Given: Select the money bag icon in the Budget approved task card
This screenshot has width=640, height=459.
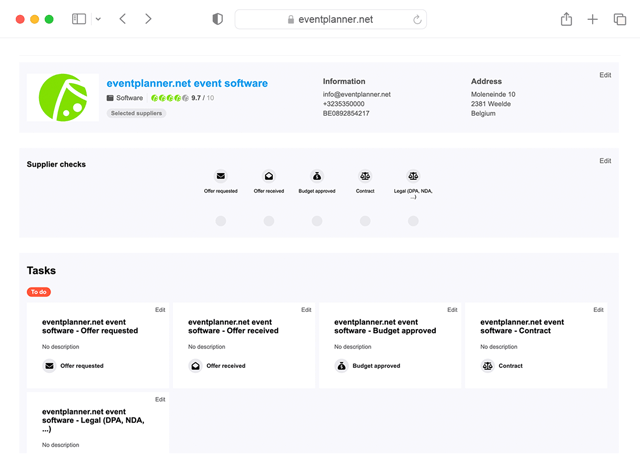Looking at the screenshot, I should [x=342, y=366].
